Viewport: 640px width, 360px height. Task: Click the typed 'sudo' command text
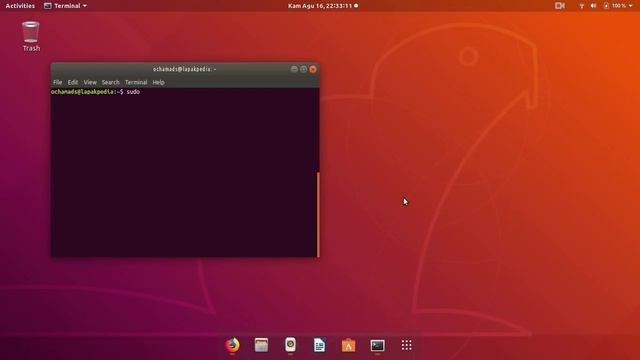click(x=133, y=92)
